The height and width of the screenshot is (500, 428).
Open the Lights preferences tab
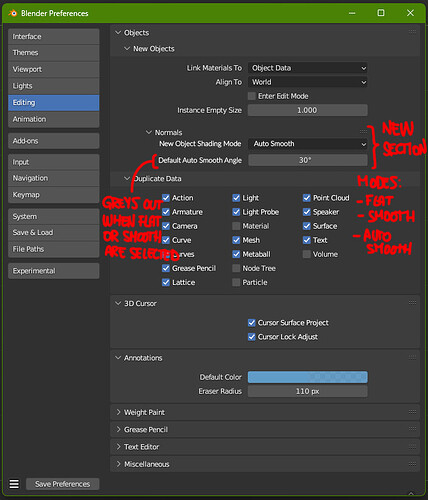(x=54, y=86)
